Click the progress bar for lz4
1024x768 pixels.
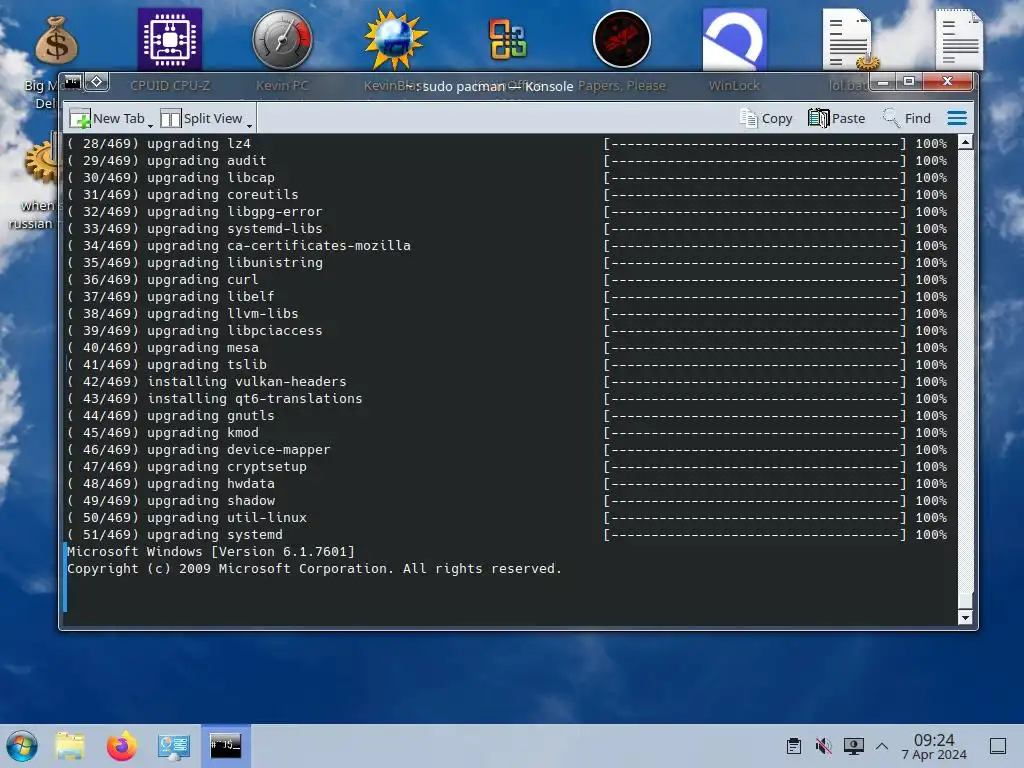click(754, 144)
